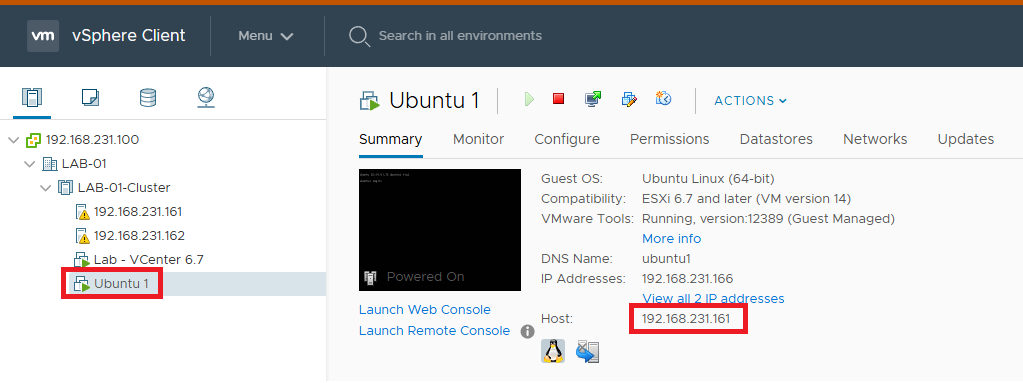Image resolution: width=1023 pixels, height=383 pixels.
Task: Click the vSphere Client title
Action: [129, 36]
